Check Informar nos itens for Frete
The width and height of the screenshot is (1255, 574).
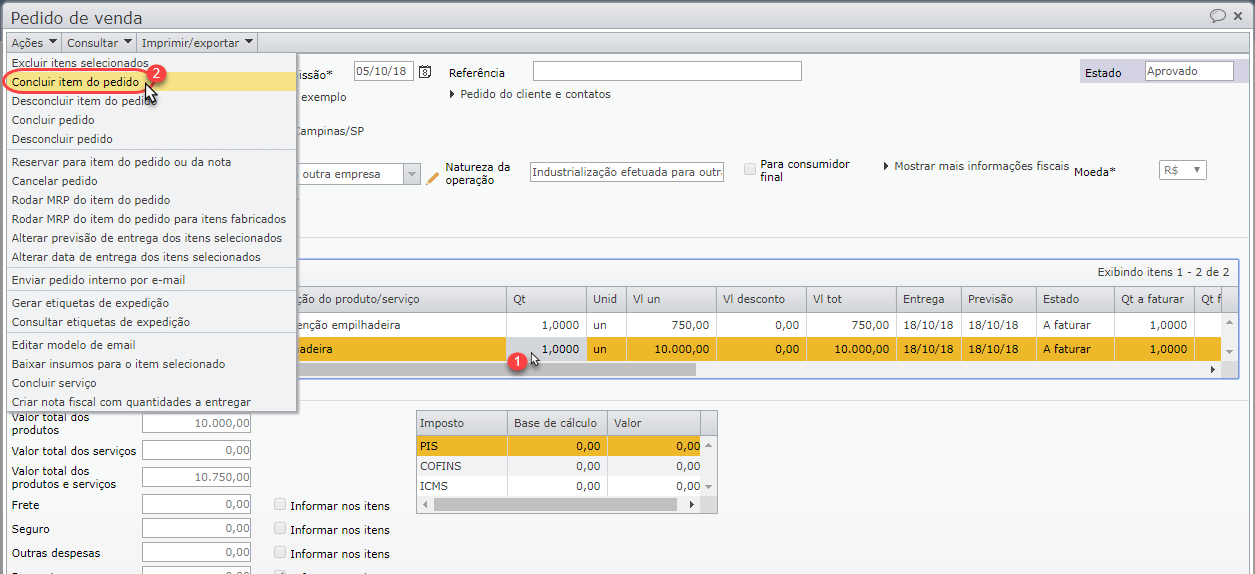click(281, 505)
